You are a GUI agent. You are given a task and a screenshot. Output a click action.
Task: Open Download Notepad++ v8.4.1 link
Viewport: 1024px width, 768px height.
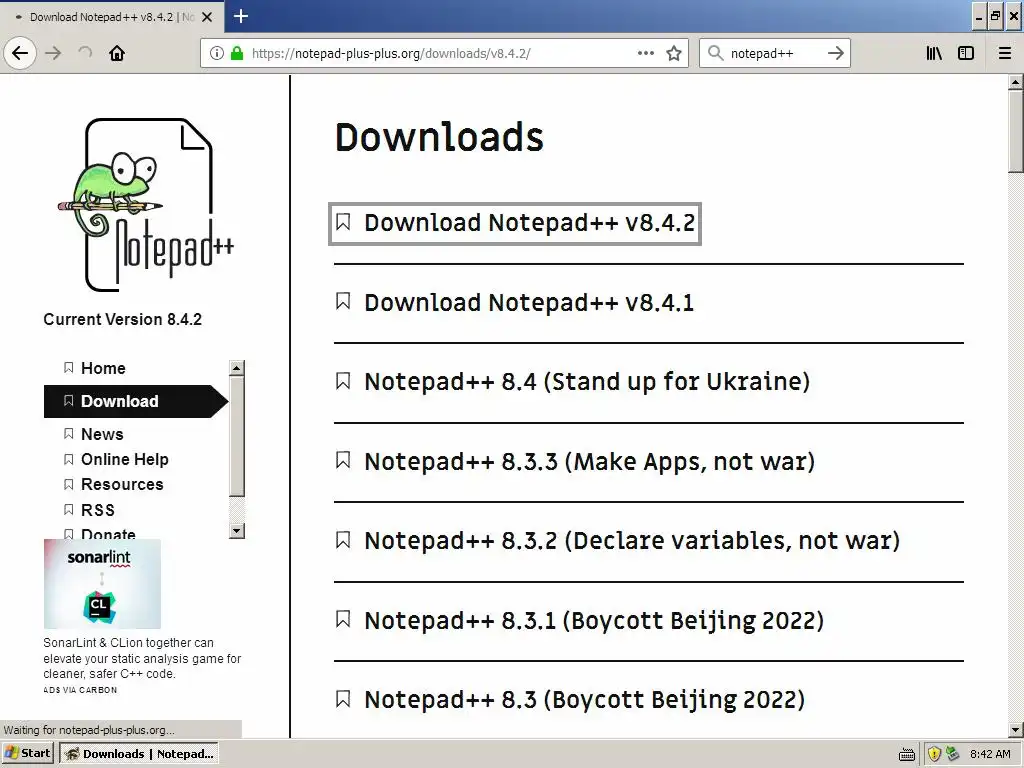529,303
